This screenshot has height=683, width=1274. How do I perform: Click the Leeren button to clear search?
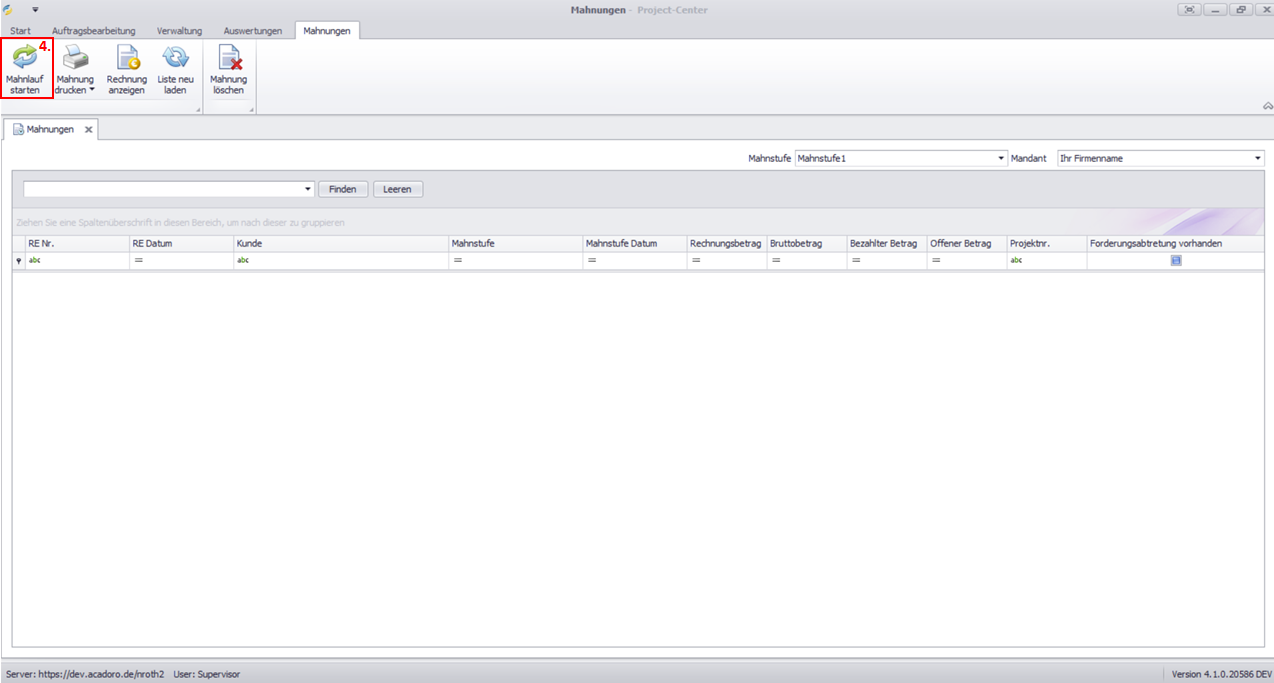[398, 189]
